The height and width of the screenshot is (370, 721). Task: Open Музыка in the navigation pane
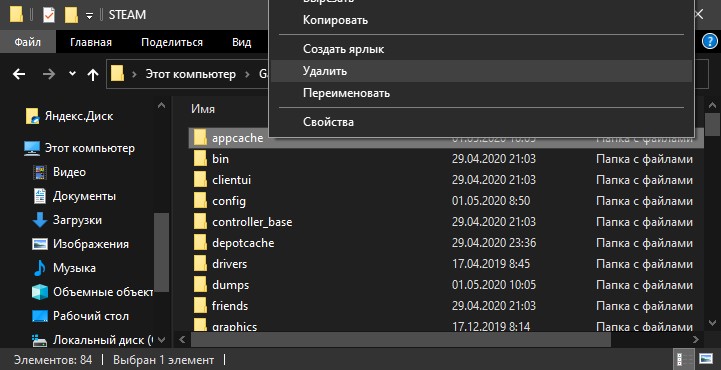pos(74,268)
